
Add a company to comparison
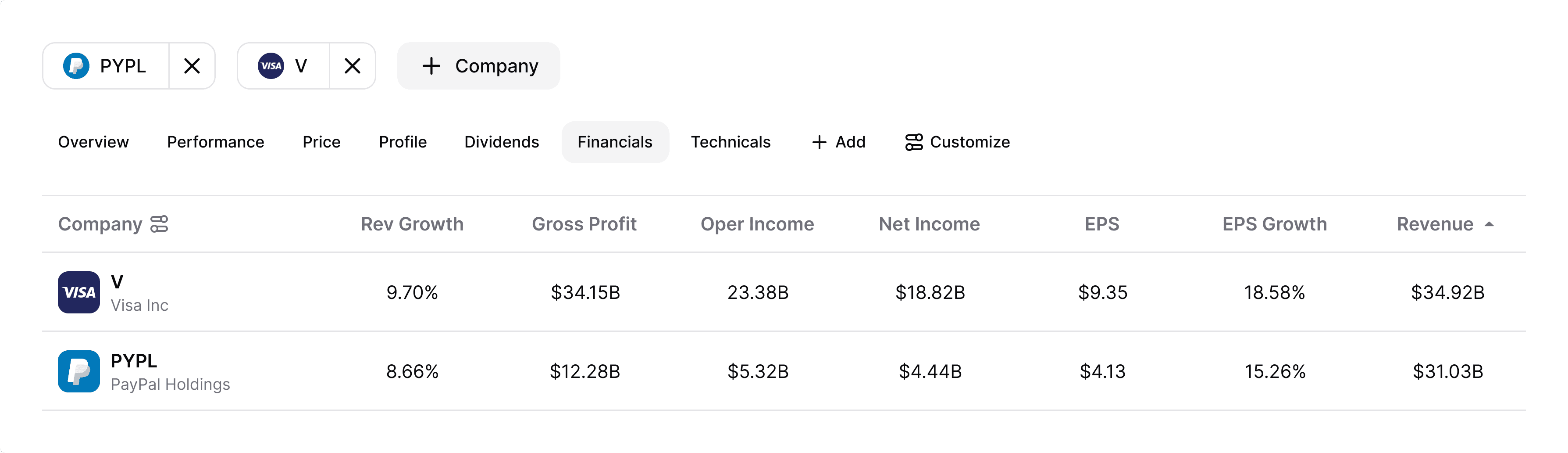[479, 66]
